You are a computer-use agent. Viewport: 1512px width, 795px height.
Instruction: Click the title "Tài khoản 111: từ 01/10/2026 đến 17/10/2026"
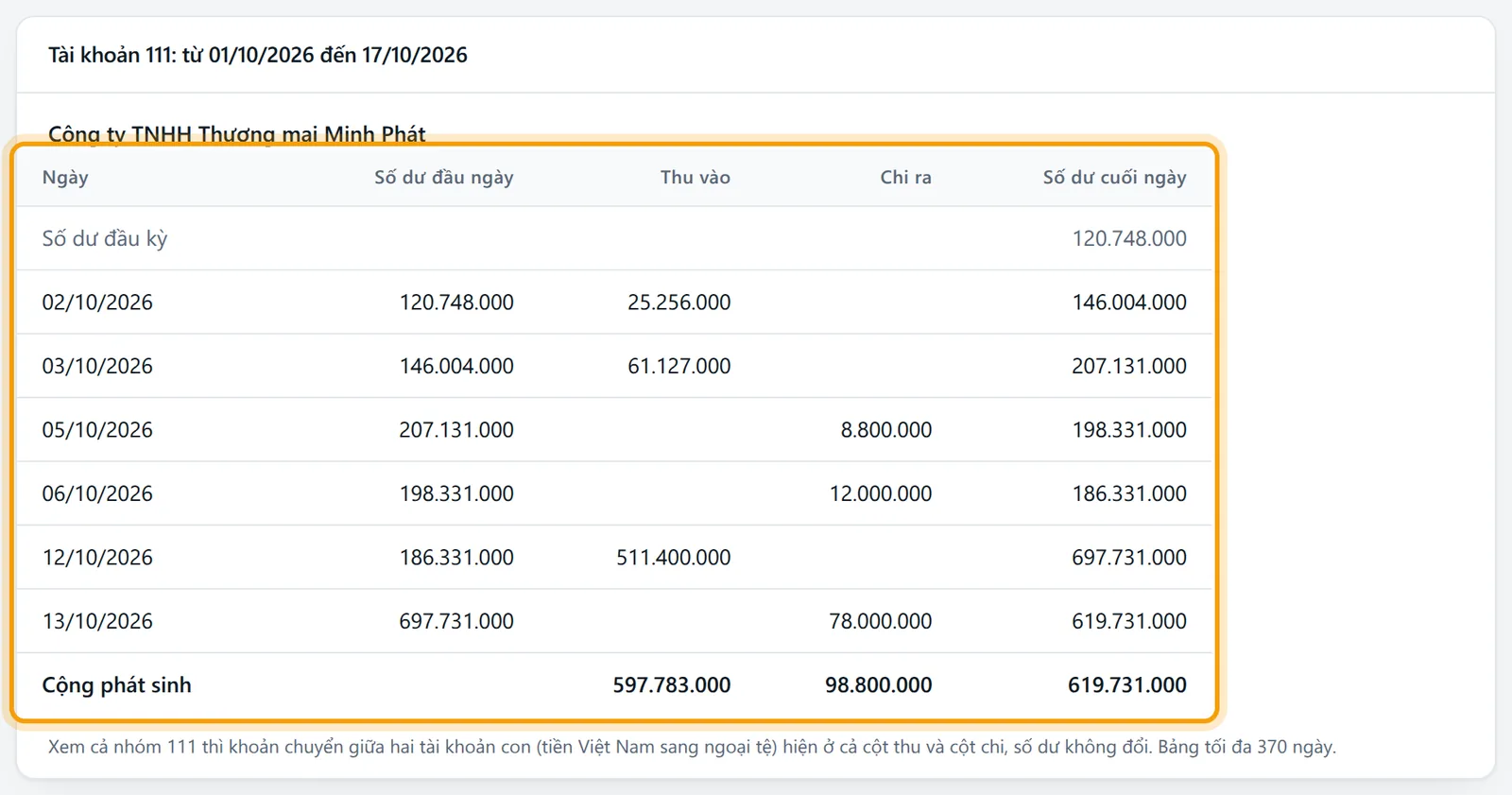click(x=258, y=55)
